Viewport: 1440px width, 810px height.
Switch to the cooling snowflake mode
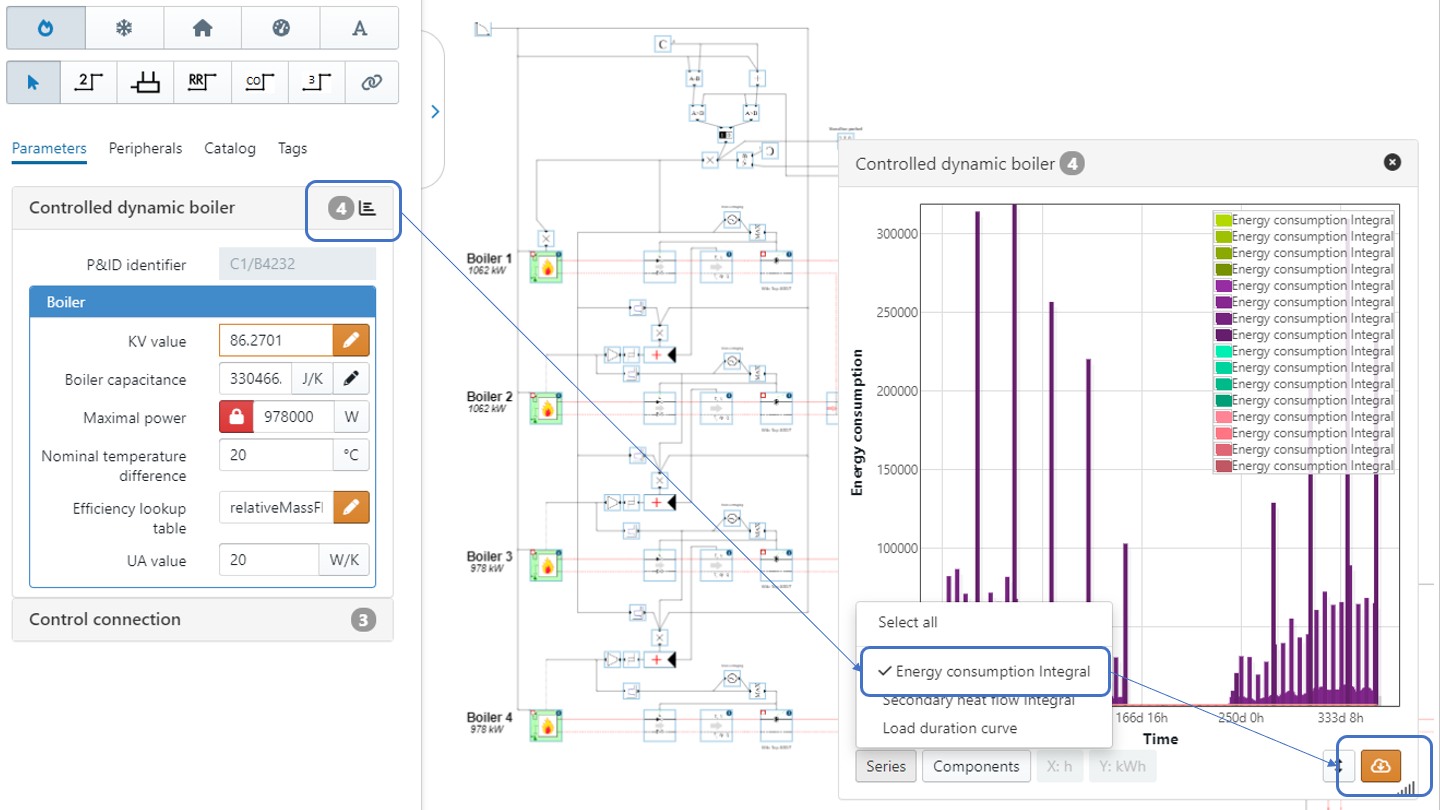point(124,28)
